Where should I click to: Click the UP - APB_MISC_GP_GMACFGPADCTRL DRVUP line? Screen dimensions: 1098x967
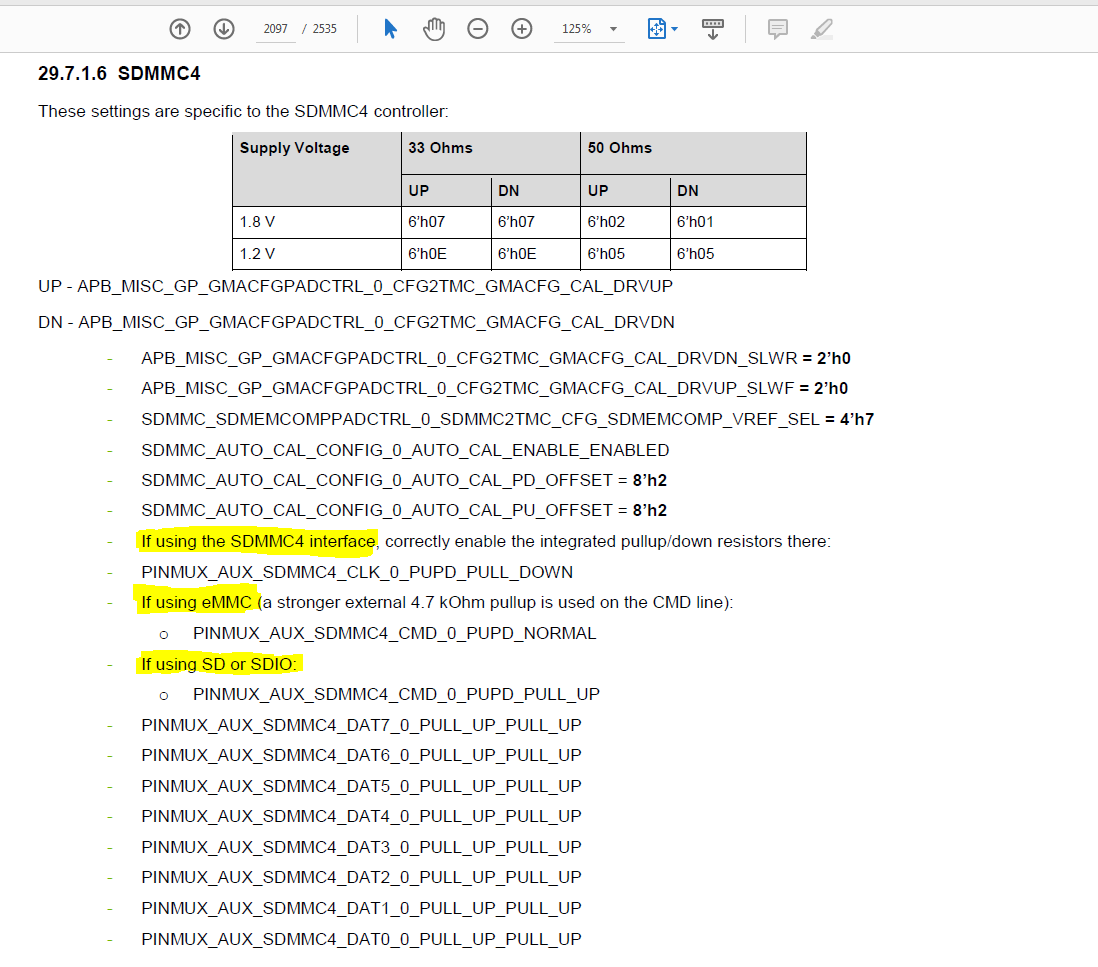(x=355, y=286)
